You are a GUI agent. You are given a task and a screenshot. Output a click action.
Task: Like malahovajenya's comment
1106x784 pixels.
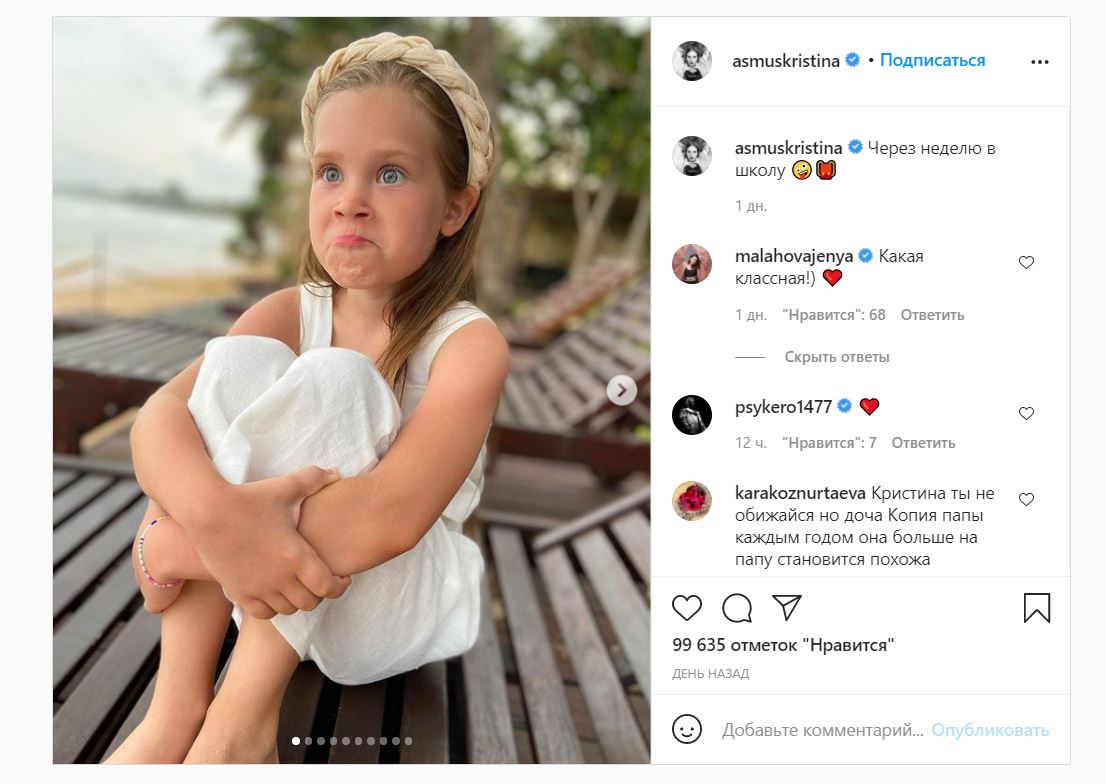[x=1026, y=263]
